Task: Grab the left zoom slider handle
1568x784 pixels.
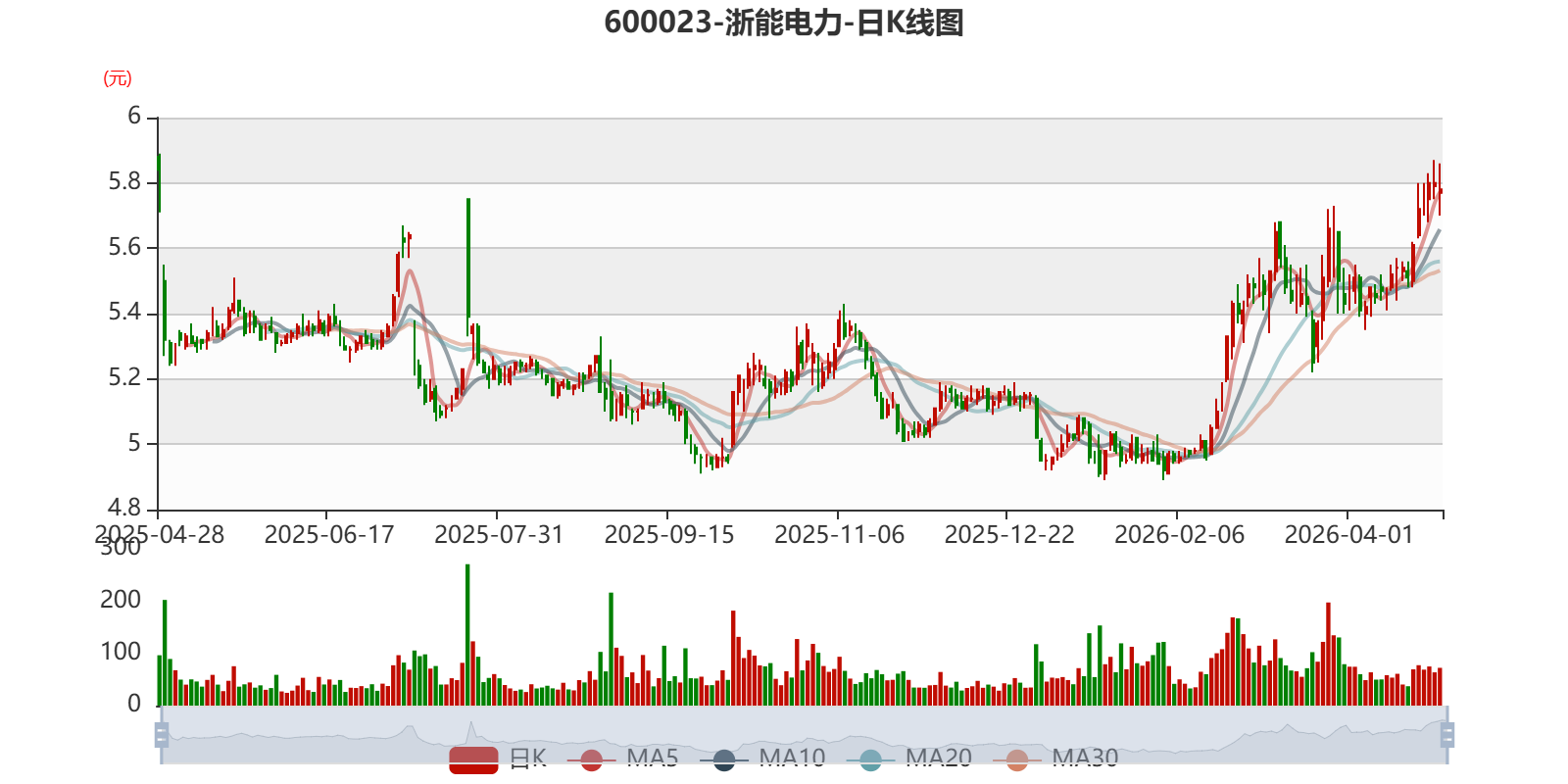Action: coord(162,735)
